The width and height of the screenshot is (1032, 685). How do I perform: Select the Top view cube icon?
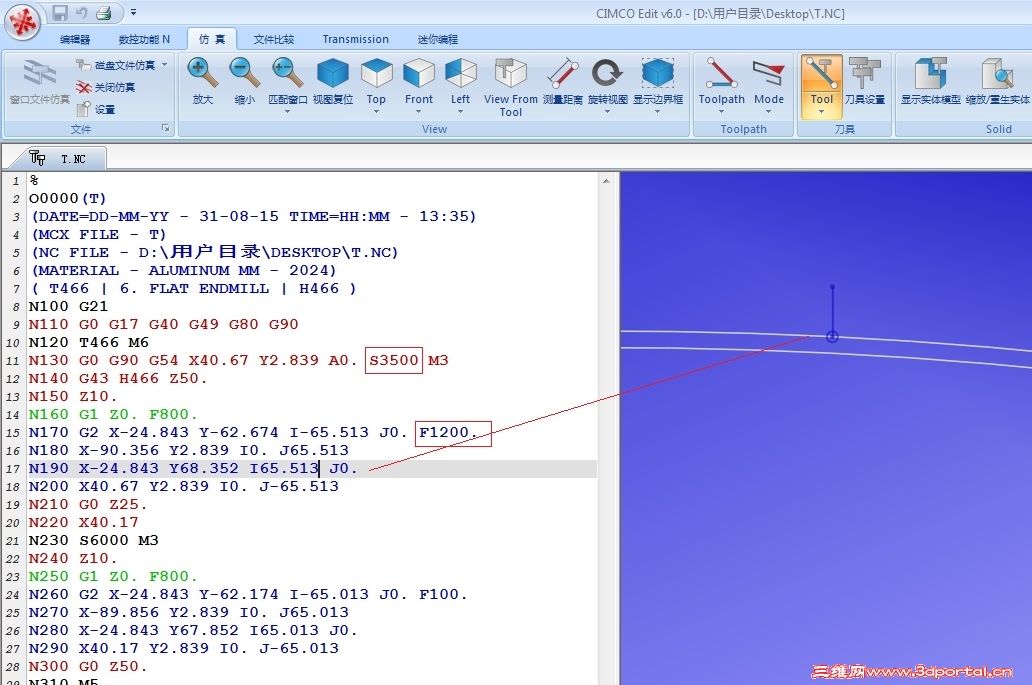pos(376,74)
